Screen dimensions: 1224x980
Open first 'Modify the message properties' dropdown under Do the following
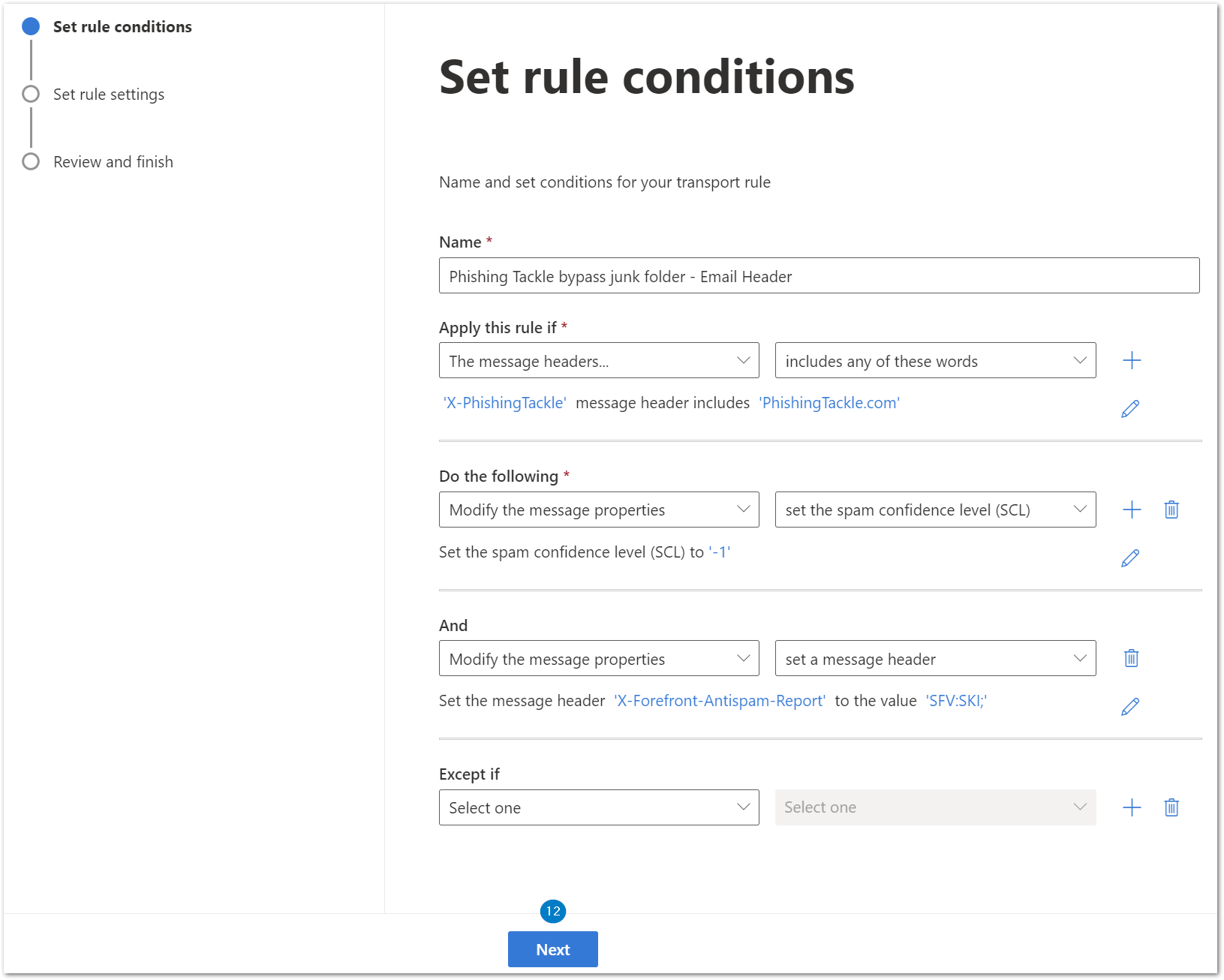click(599, 510)
